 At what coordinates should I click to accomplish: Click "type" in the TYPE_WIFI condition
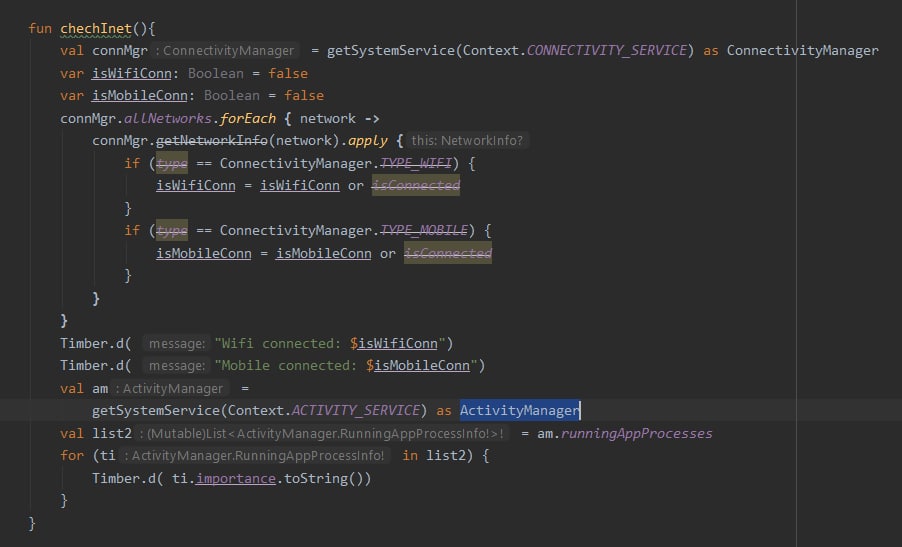tap(171, 164)
